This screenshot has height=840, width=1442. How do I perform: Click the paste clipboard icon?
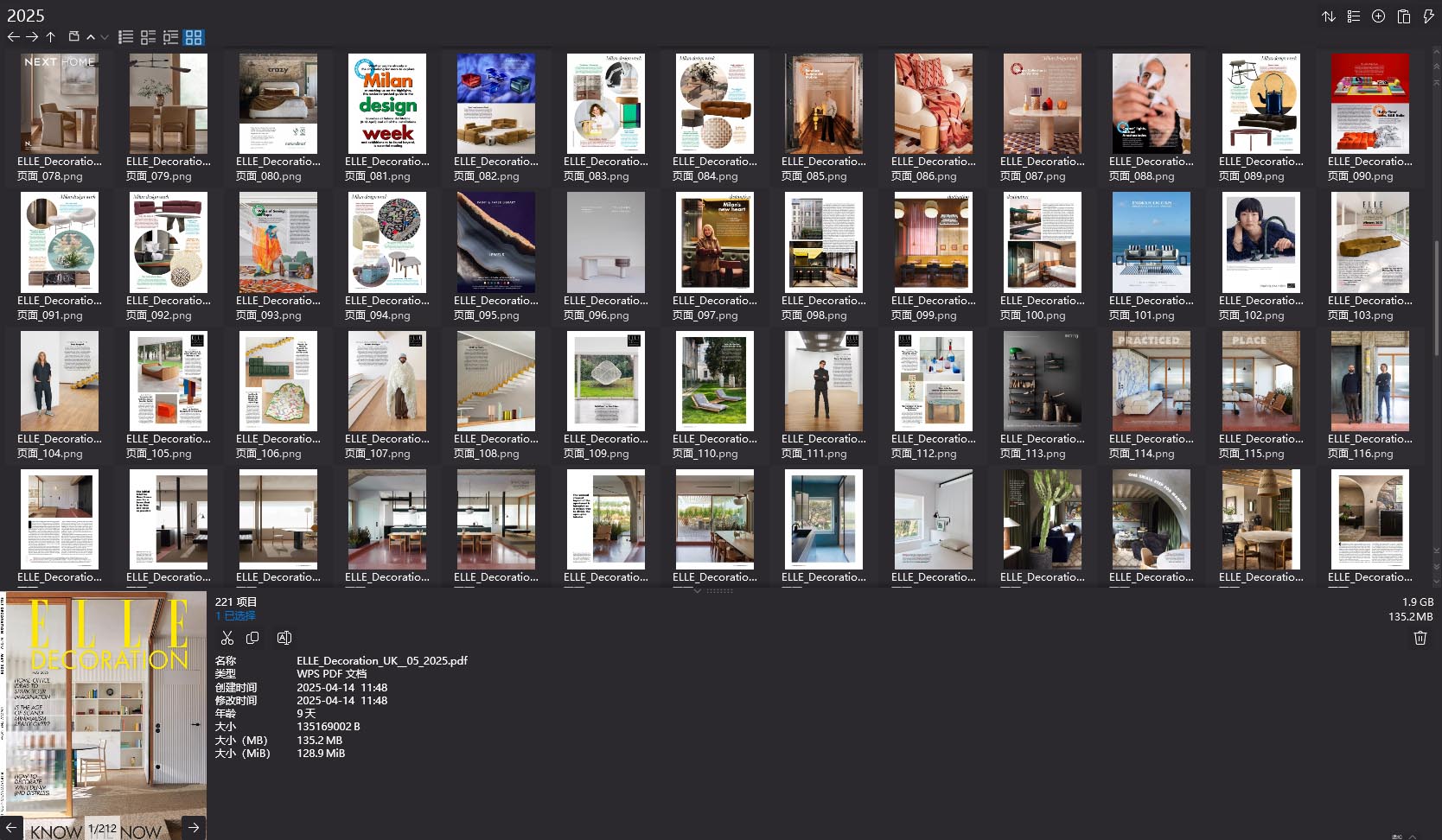(1404, 16)
